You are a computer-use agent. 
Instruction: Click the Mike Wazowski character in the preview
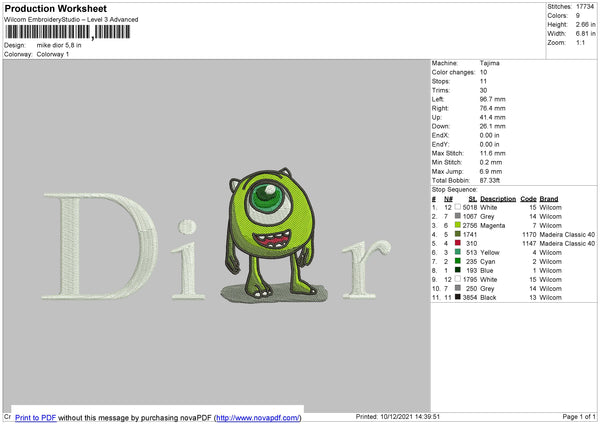coord(272,233)
